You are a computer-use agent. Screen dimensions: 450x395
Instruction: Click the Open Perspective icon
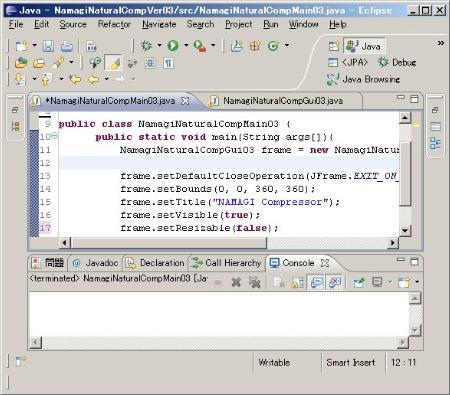(334, 46)
